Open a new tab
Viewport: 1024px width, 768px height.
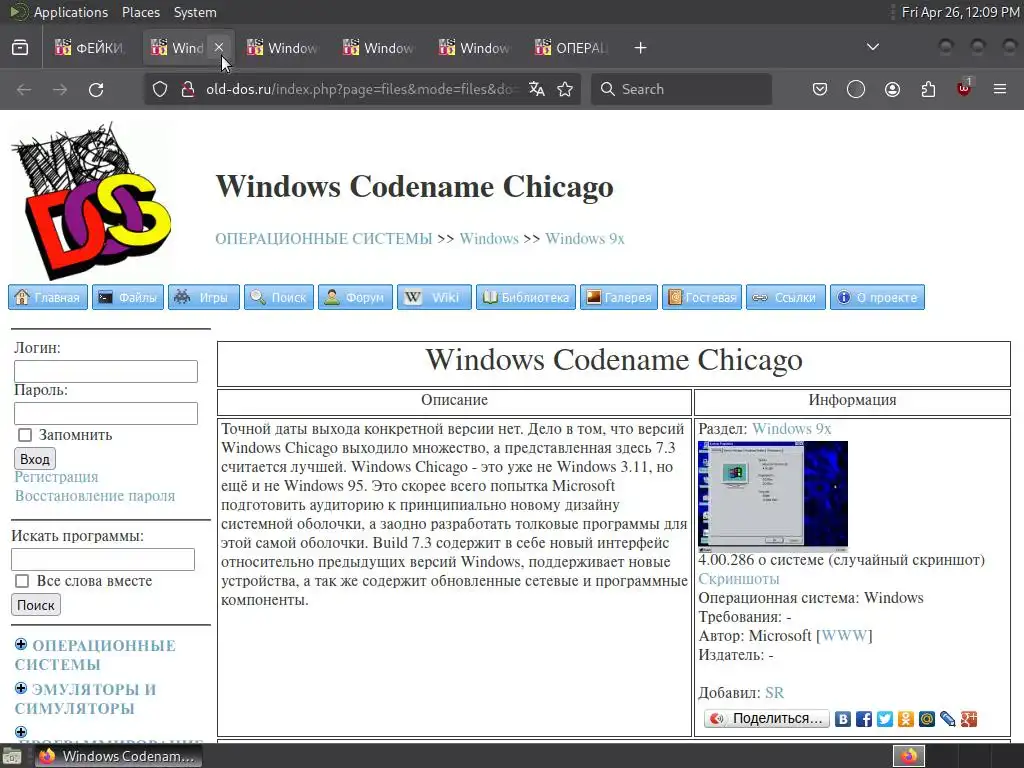point(641,48)
